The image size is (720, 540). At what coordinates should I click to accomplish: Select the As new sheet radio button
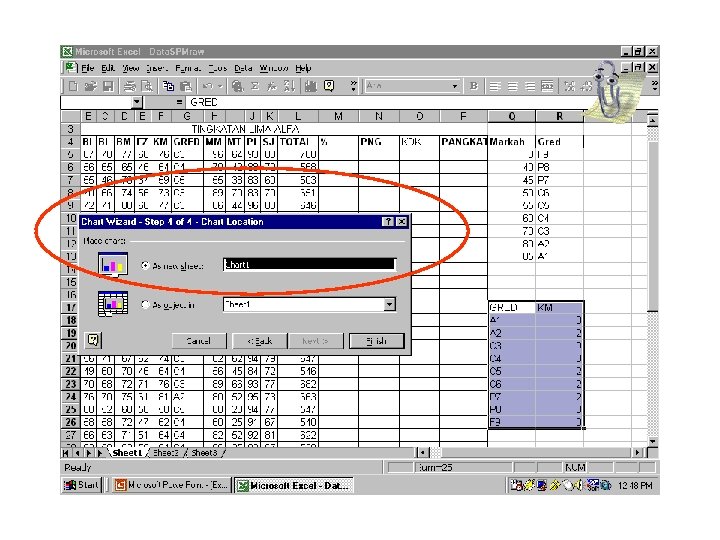(145, 265)
